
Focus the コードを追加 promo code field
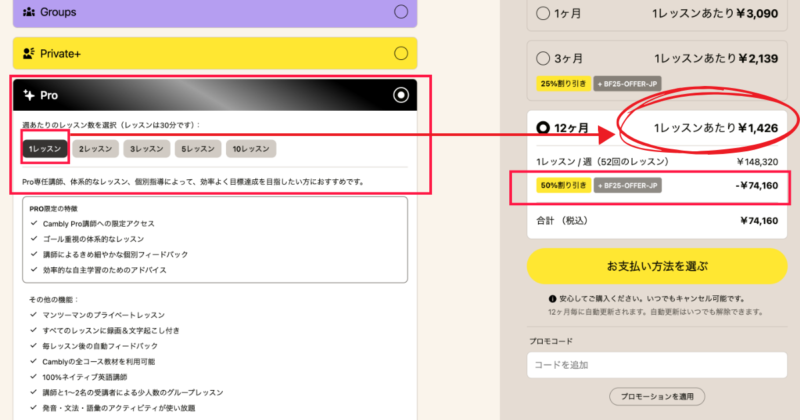pyautogui.click(x=656, y=365)
